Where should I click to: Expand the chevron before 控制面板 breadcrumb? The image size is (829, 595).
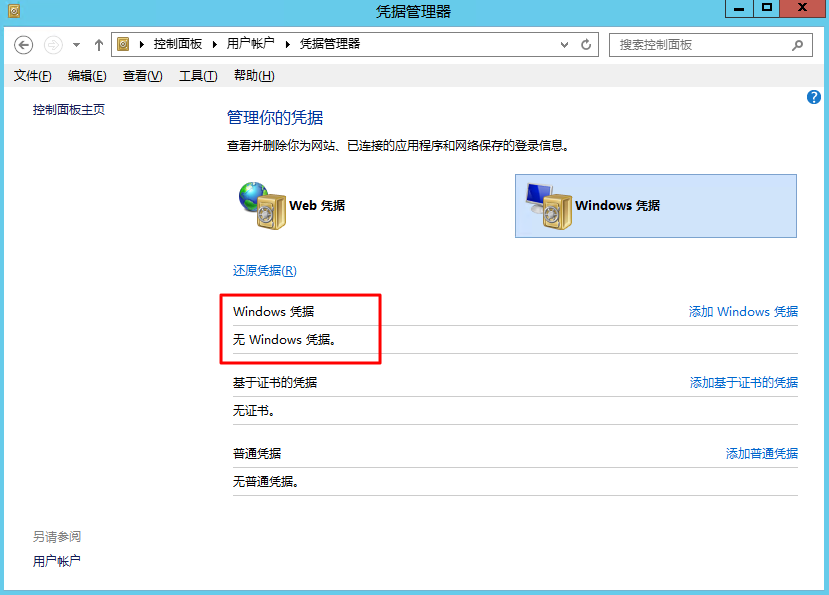click(142, 44)
